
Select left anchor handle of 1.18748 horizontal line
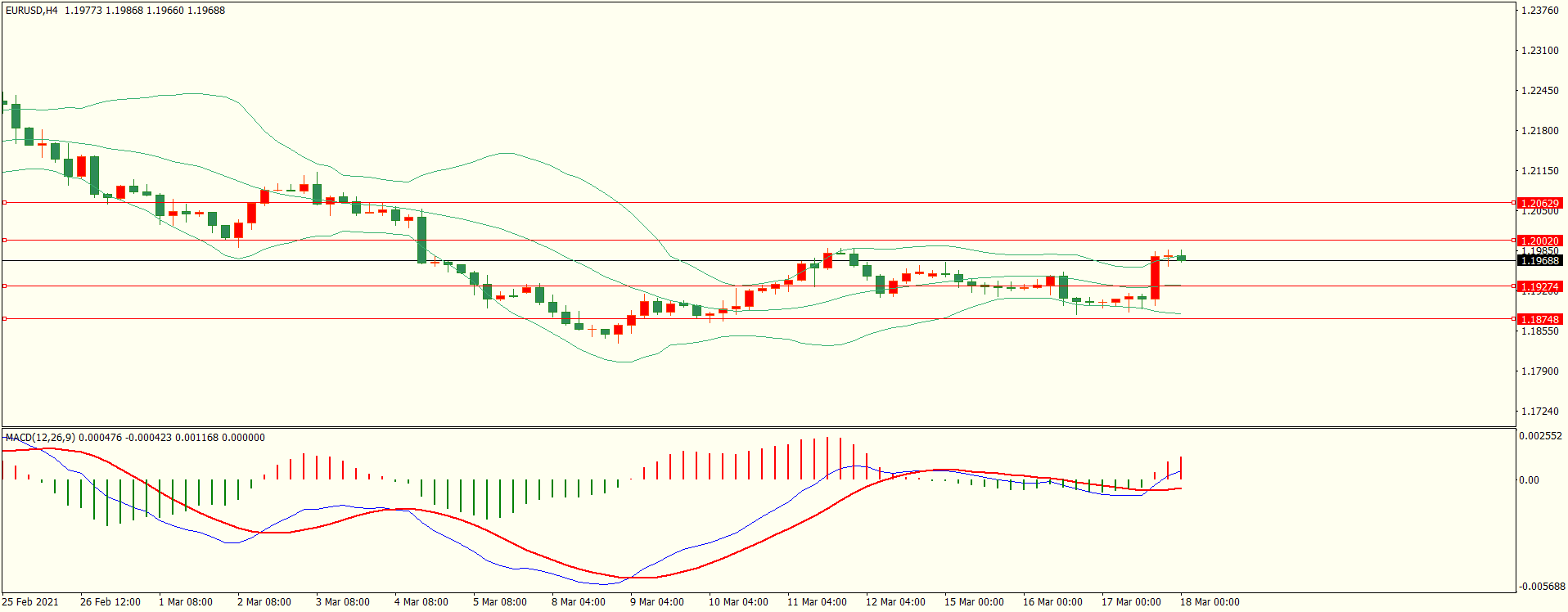coord(4,318)
